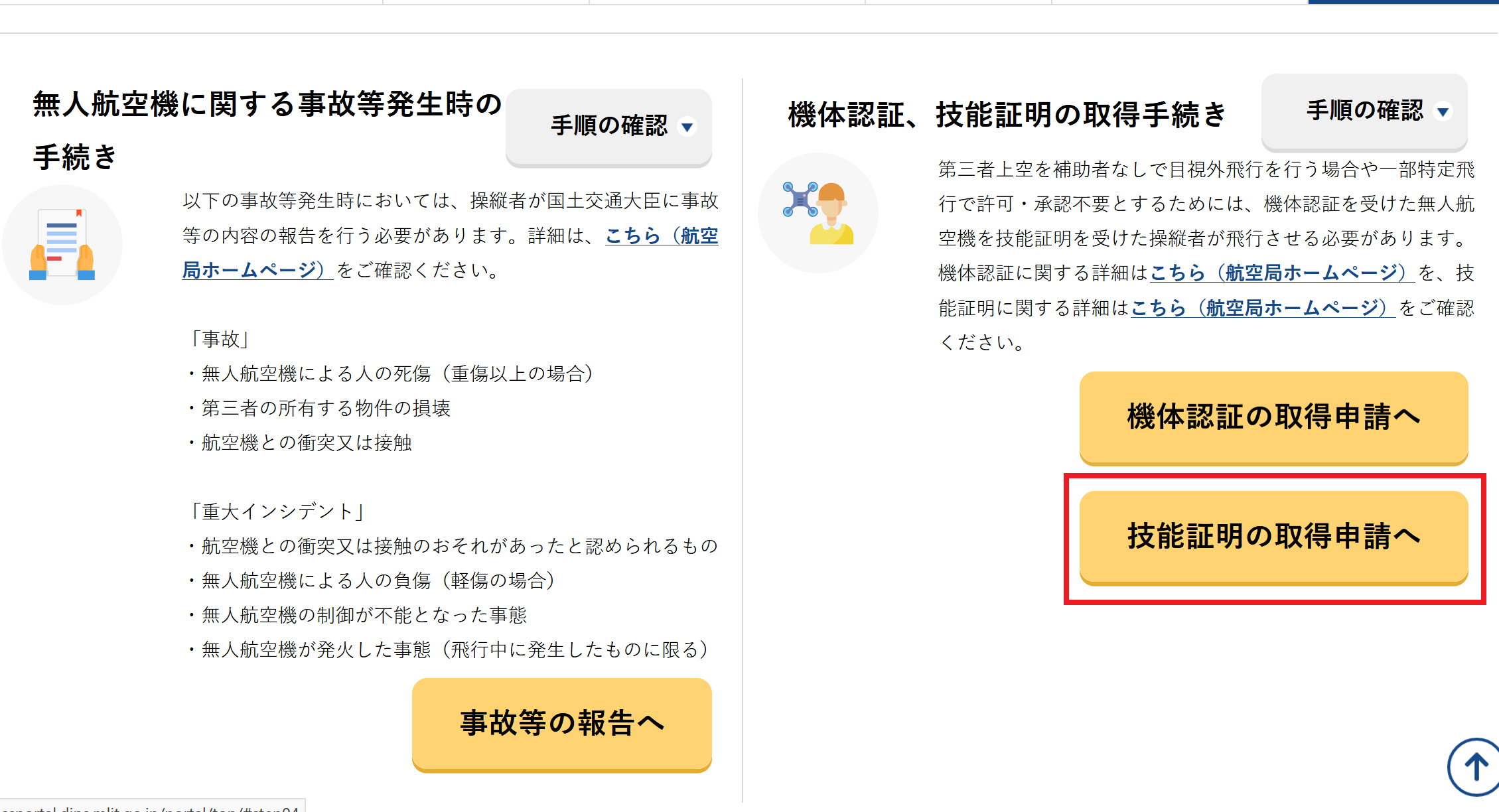Screen dimensions: 1499x812
Task: Select the 無人航空機の制御が不能となった事態 item
Action: (364, 616)
